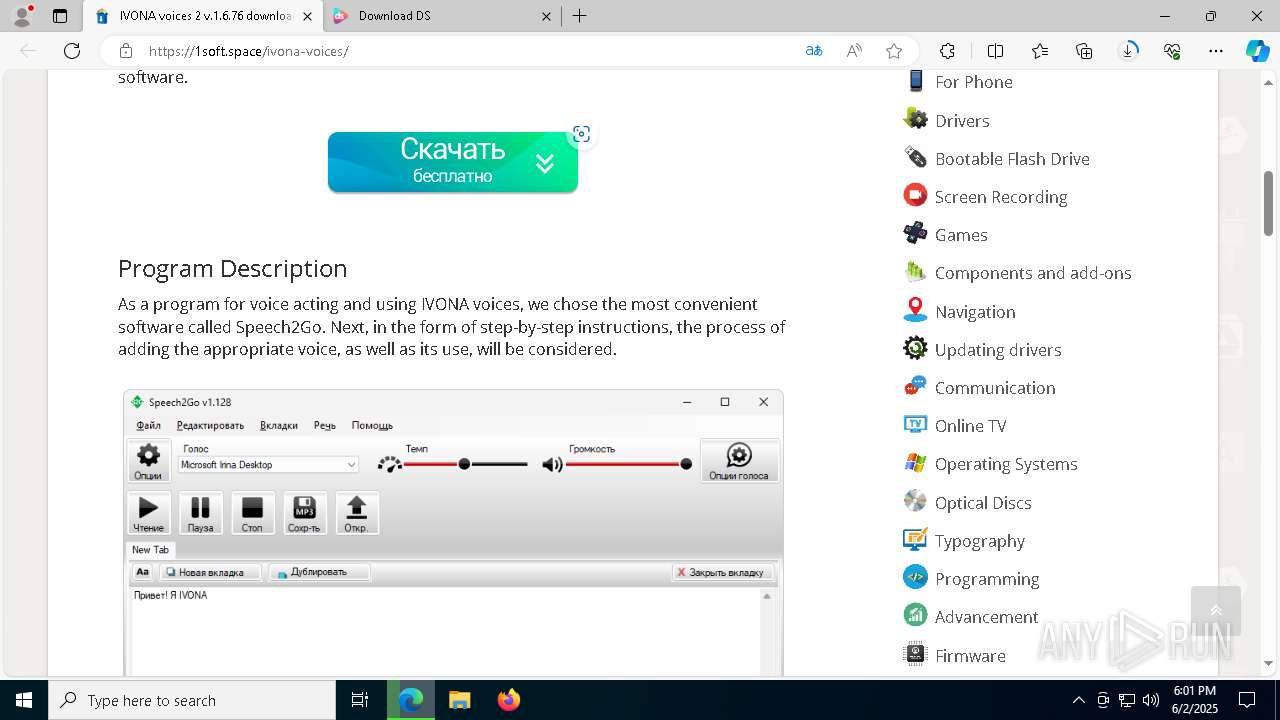The image size is (1280, 720).
Task: Open File Explorer from the taskbar
Action: (459, 700)
